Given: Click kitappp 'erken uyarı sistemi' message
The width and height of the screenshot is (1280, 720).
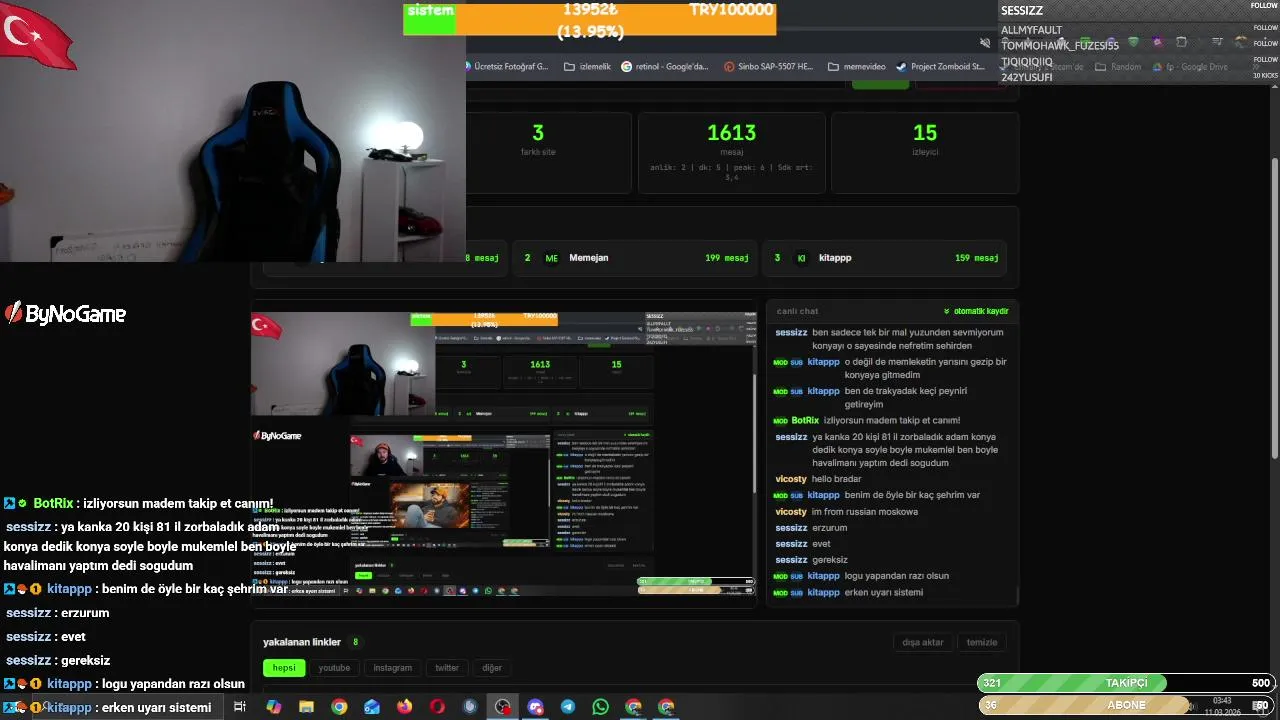Looking at the screenshot, I should point(848,592).
